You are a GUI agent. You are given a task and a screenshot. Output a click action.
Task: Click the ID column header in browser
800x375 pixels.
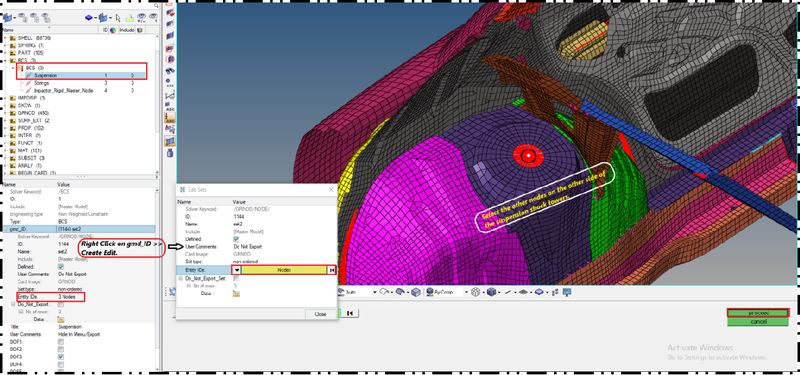105,30
